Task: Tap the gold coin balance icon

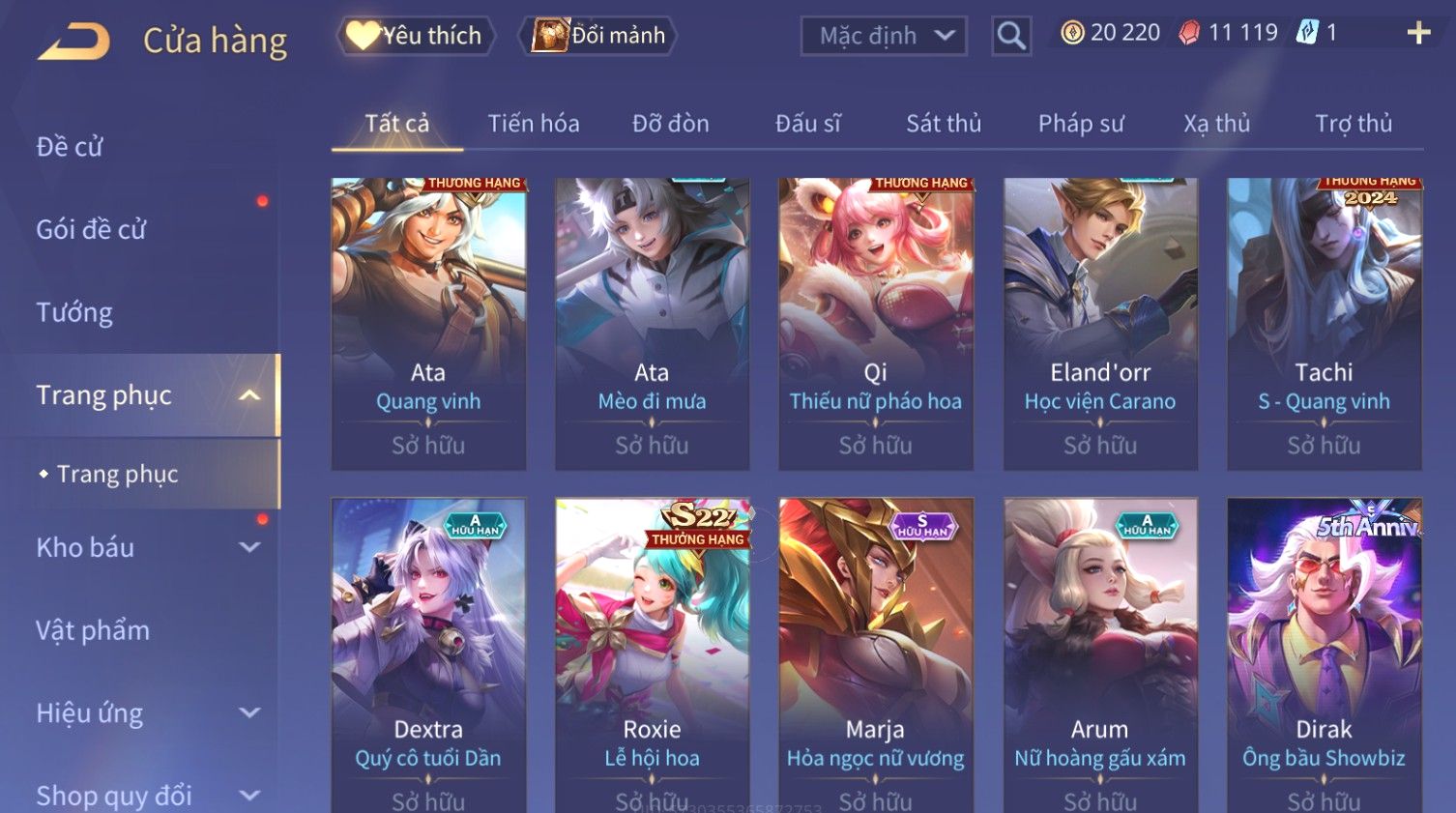Action: (1072, 33)
